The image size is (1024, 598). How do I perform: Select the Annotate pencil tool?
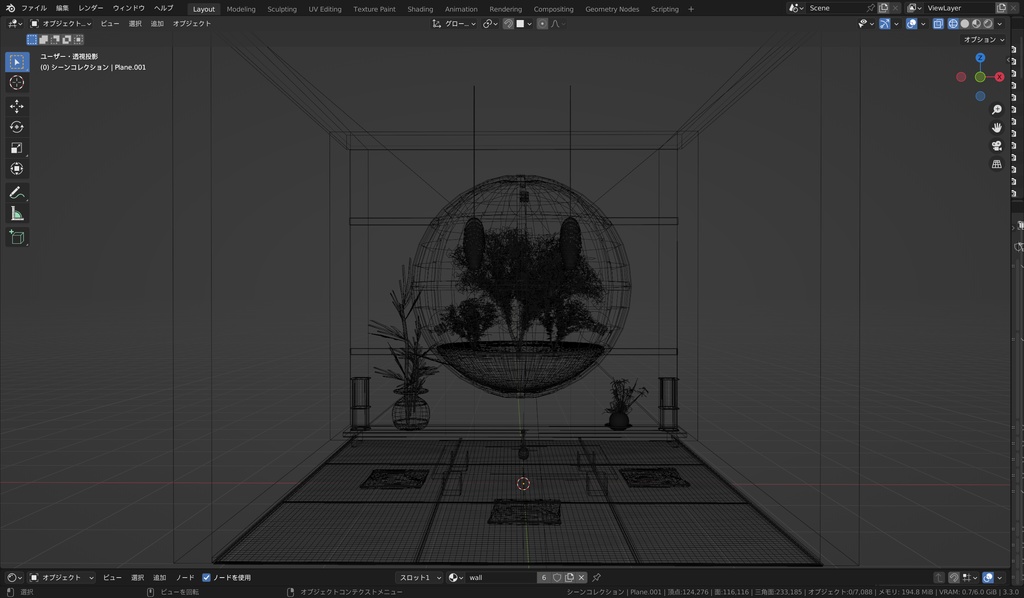(17, 193)
